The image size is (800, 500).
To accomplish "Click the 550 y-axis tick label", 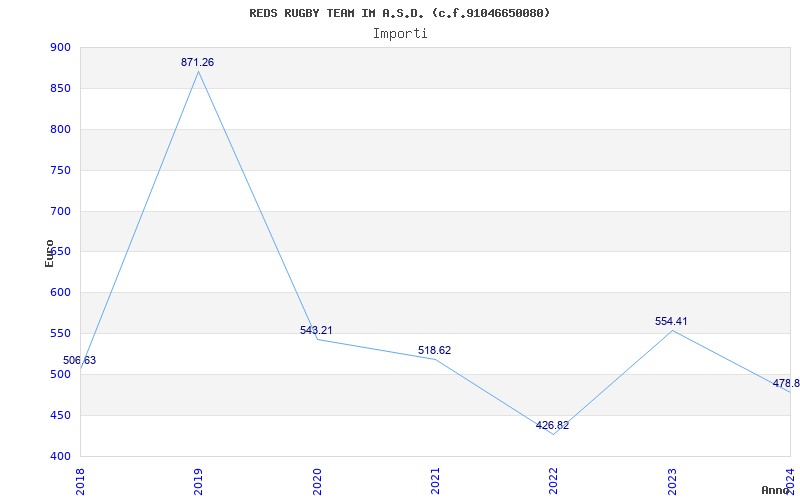I will (60, 333).
